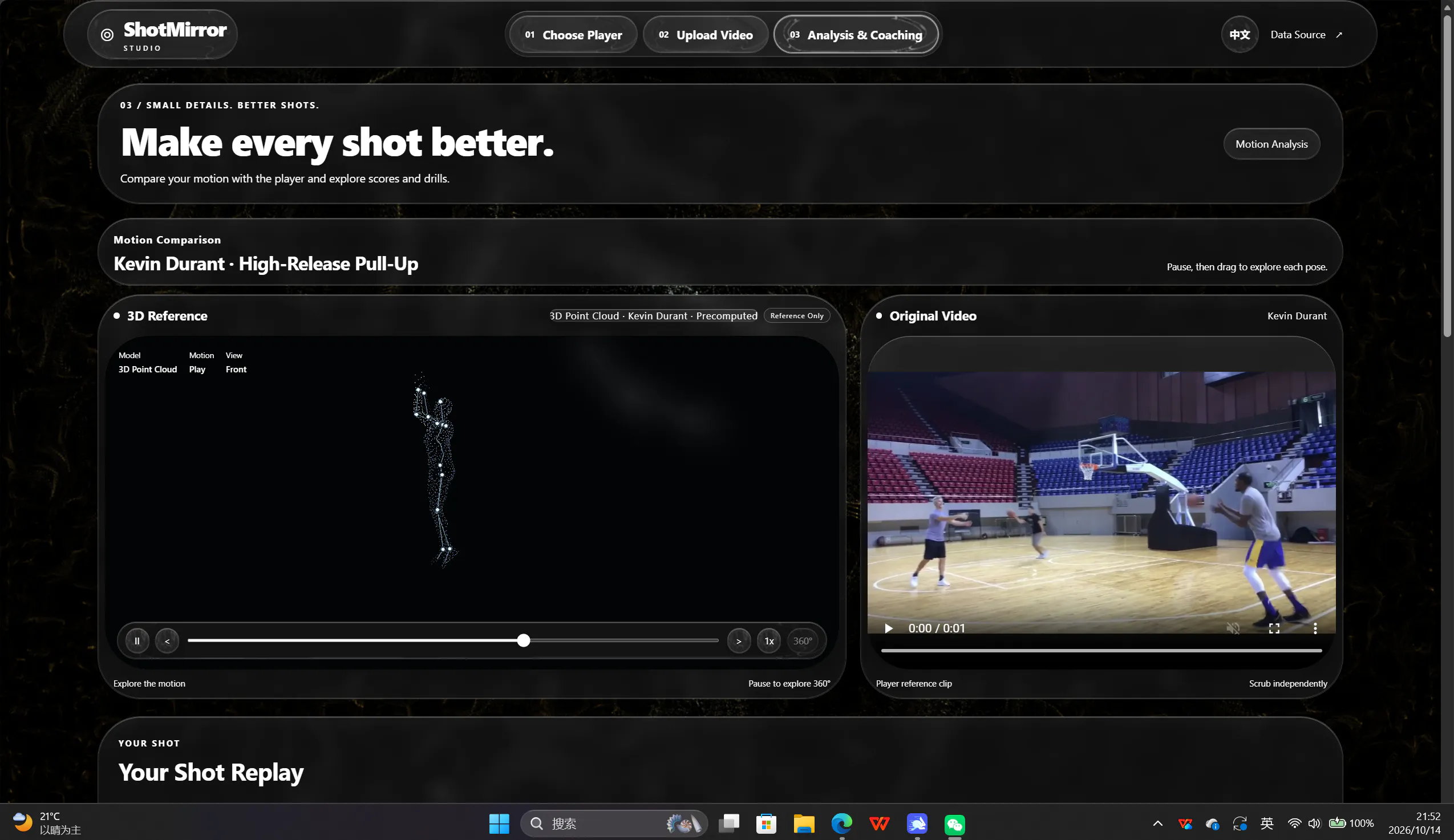Click the battery status icon
This screenshot has height=840, width=1454.
(x=1338, y=823)
